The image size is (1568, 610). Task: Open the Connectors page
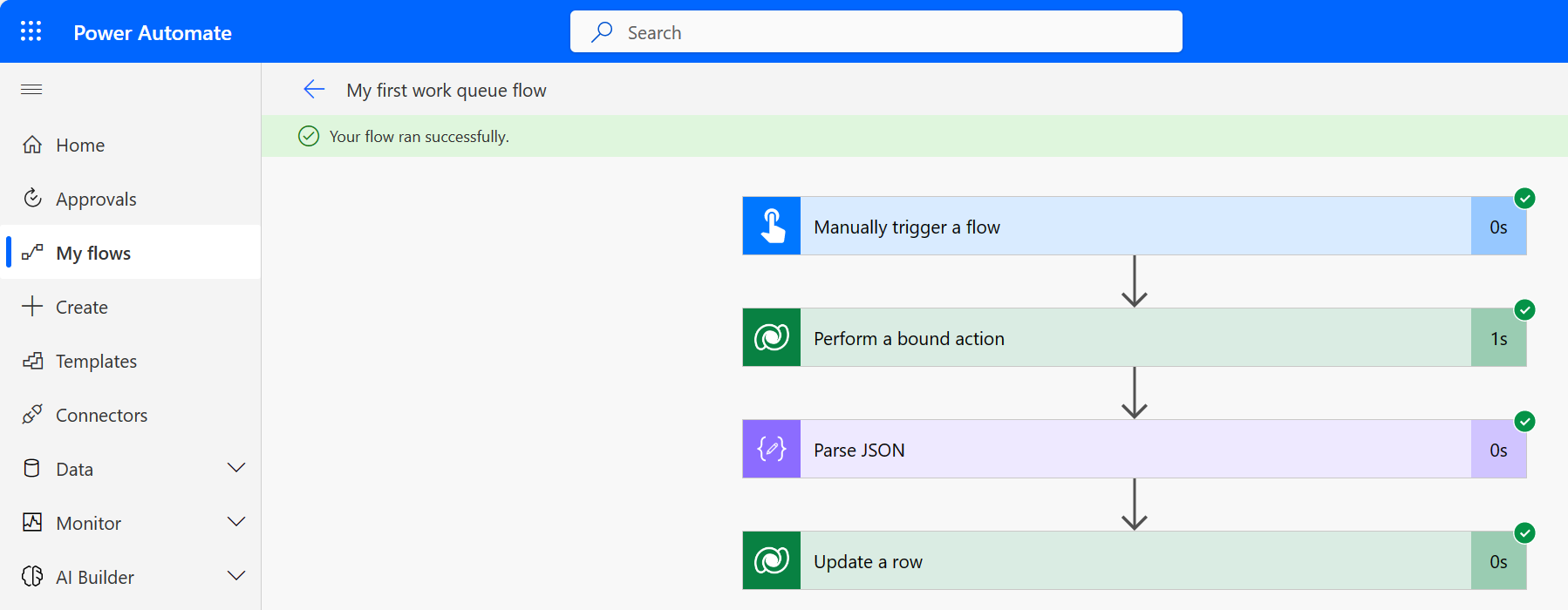pyautogui.click(x=101, y=416)
